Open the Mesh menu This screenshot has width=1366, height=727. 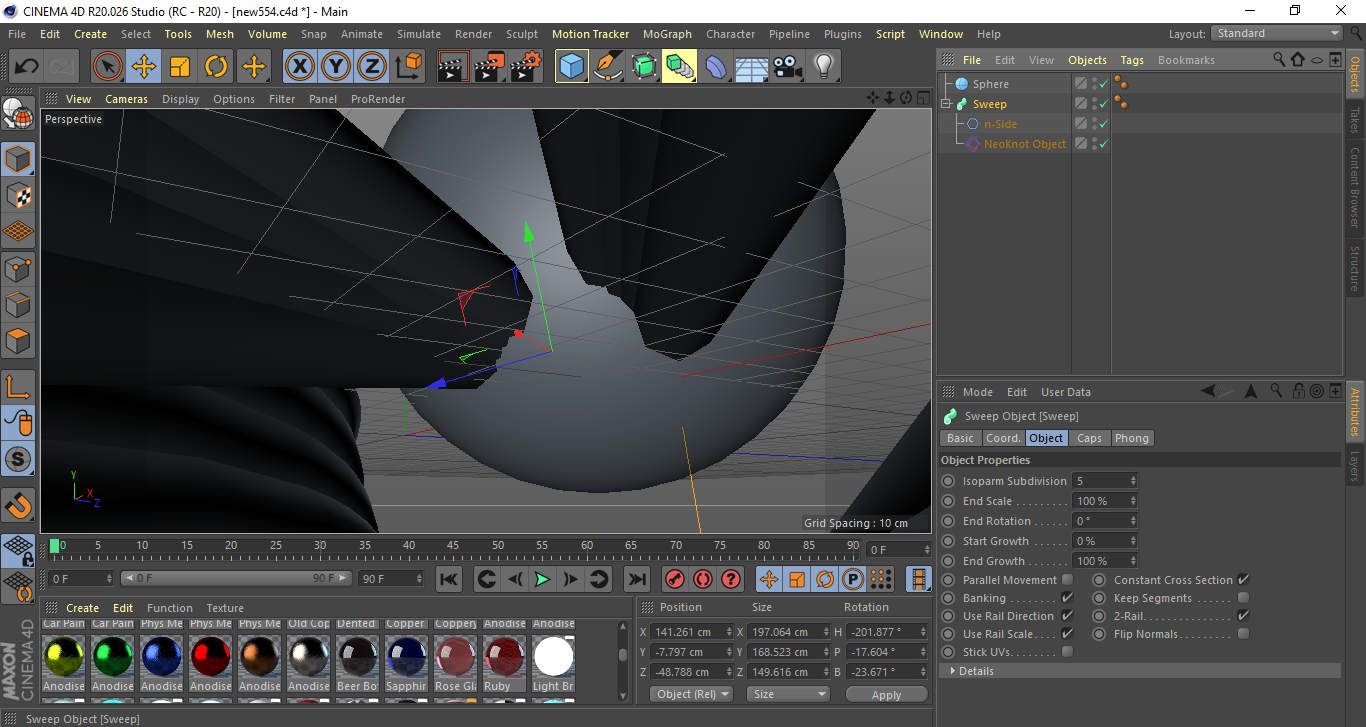coord(220,34)
